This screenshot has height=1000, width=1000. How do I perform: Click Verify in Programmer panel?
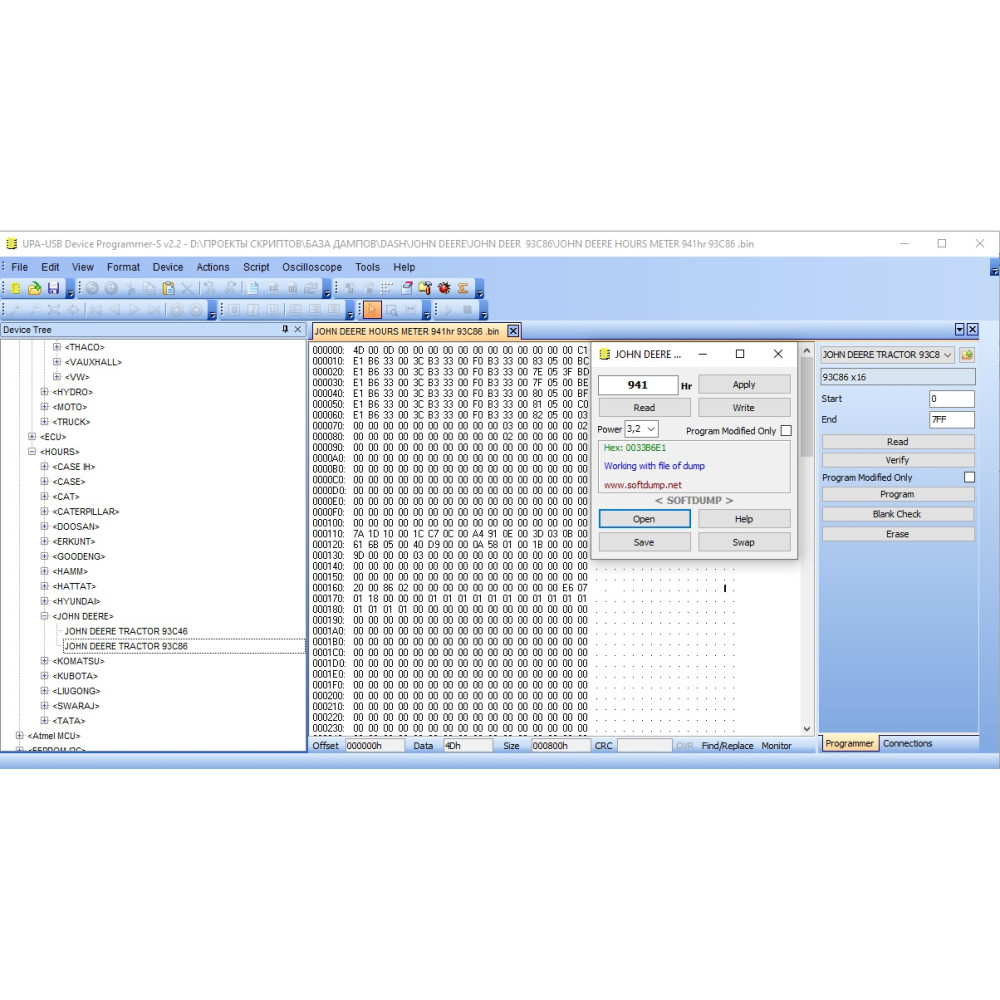[x=897, y=460]
